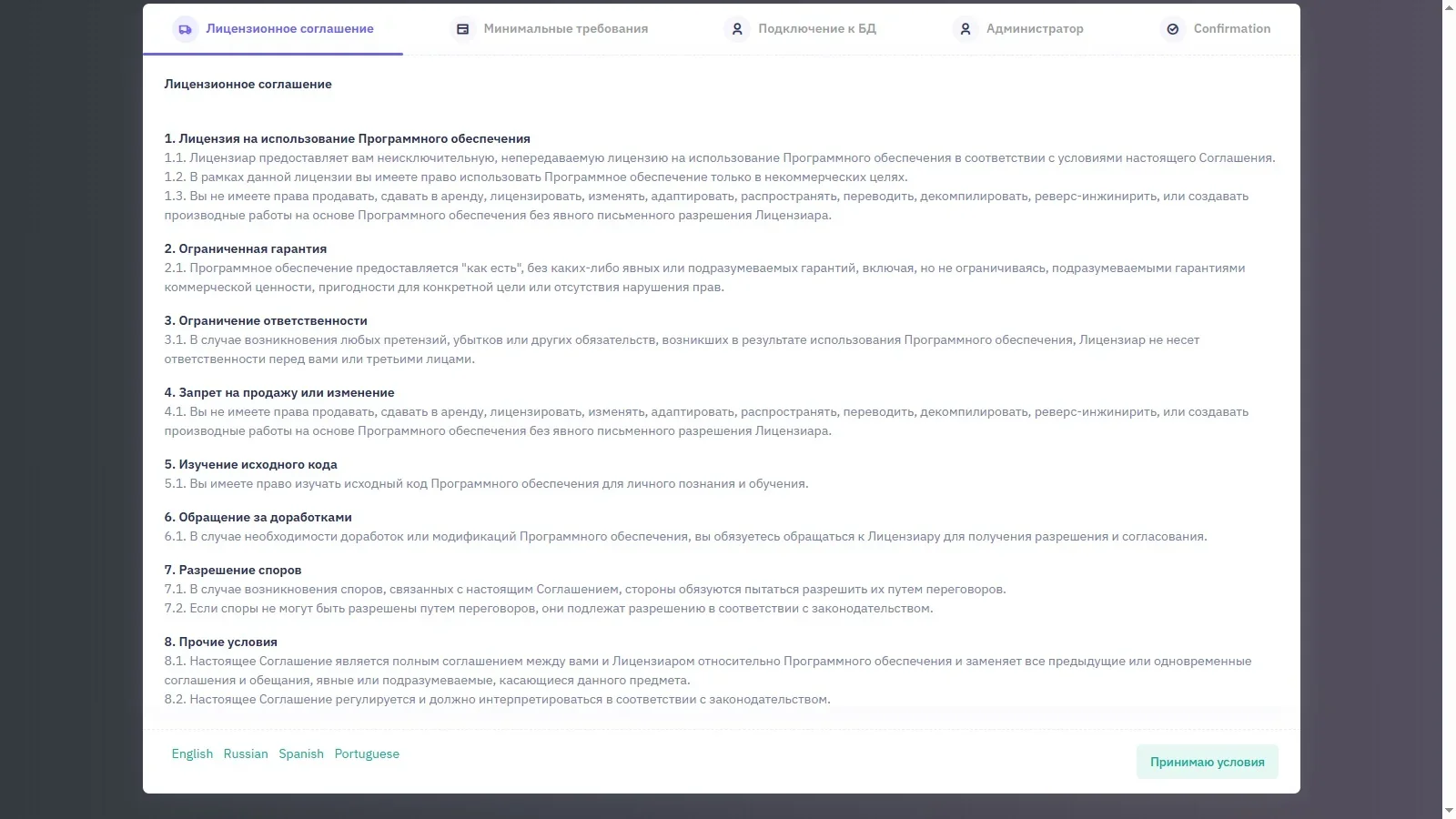Screen dimensions: 1456x819
Task: Open the Лицензионное соглашение tab
Action: point(273,29)
